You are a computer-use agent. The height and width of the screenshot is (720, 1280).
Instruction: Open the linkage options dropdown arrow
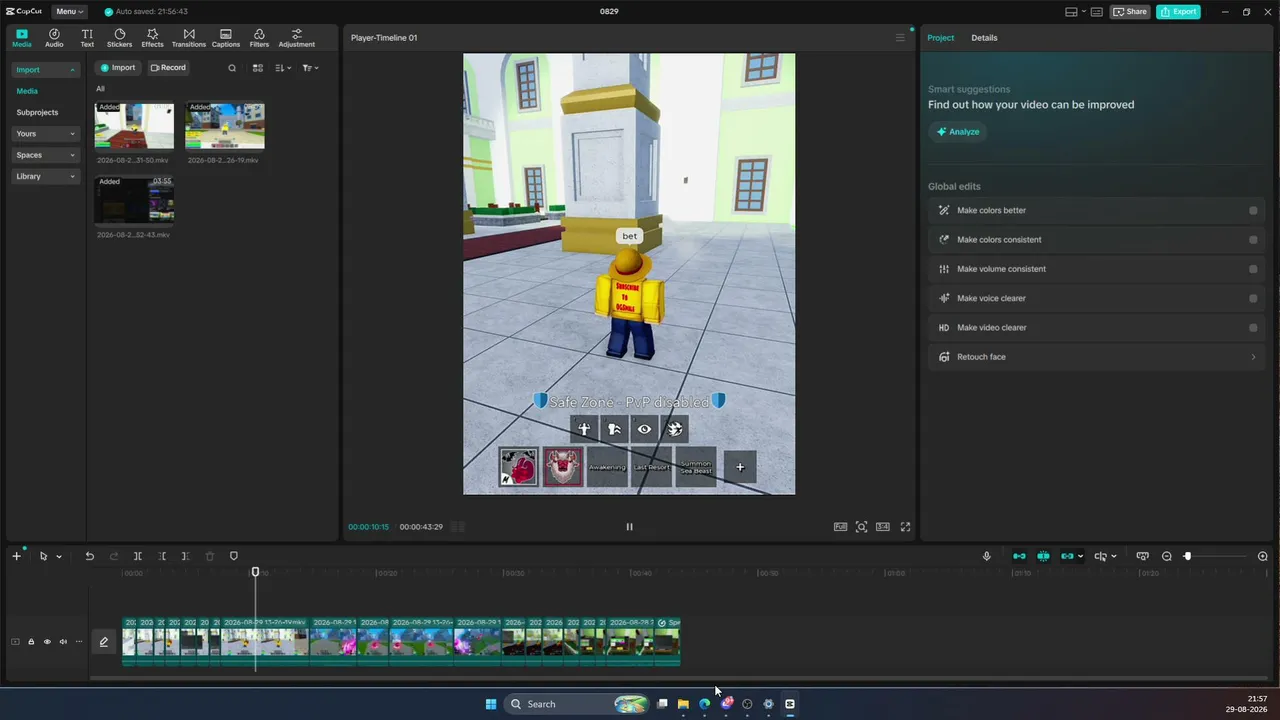click(x=1081, y=557)
